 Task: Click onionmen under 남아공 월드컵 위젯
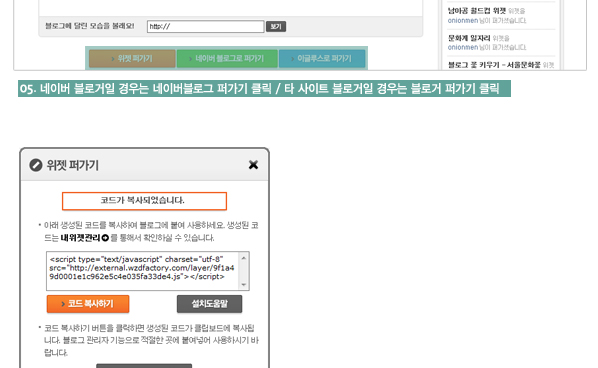[463, 21]
